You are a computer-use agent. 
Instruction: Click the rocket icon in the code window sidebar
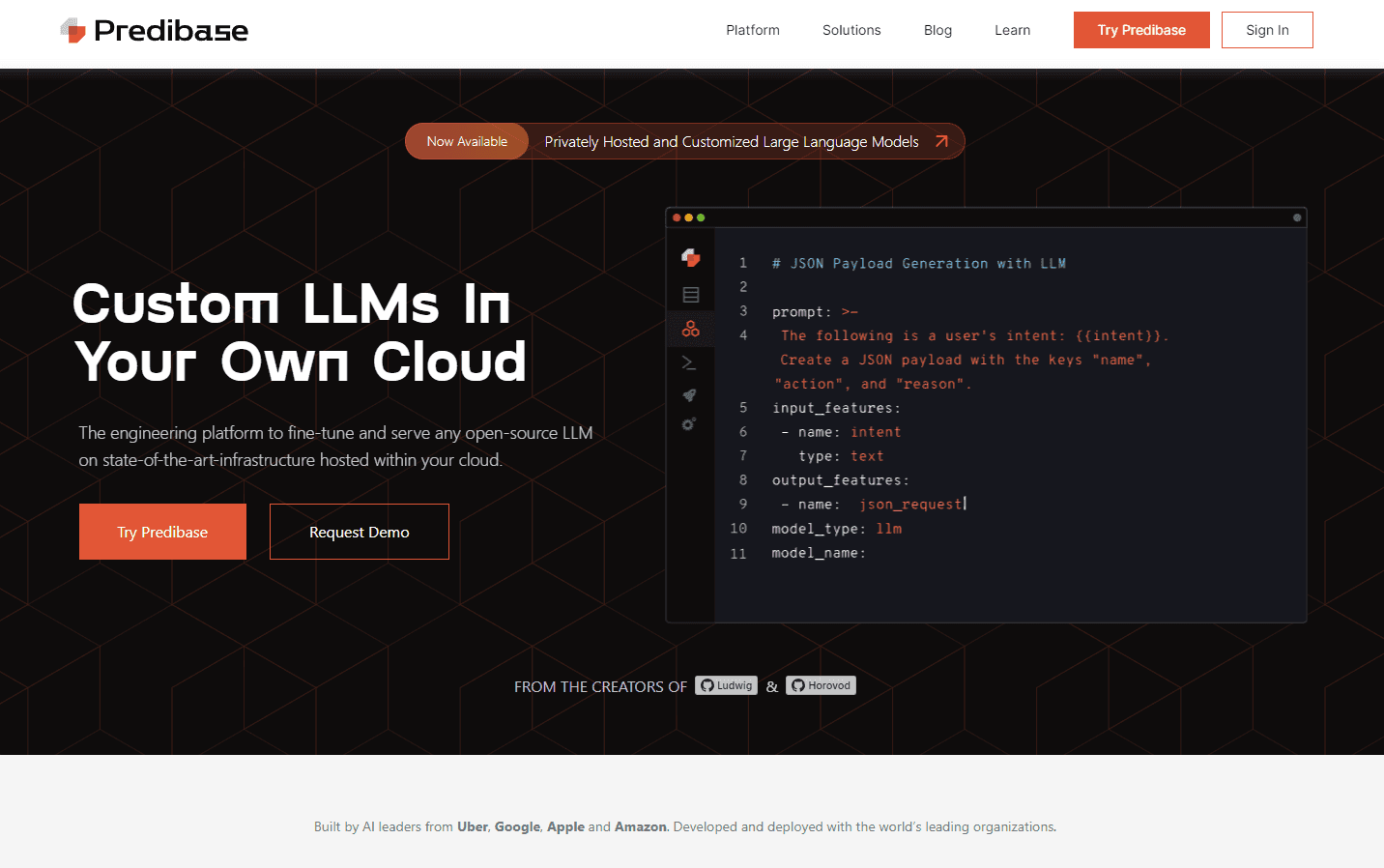point(689,394)
